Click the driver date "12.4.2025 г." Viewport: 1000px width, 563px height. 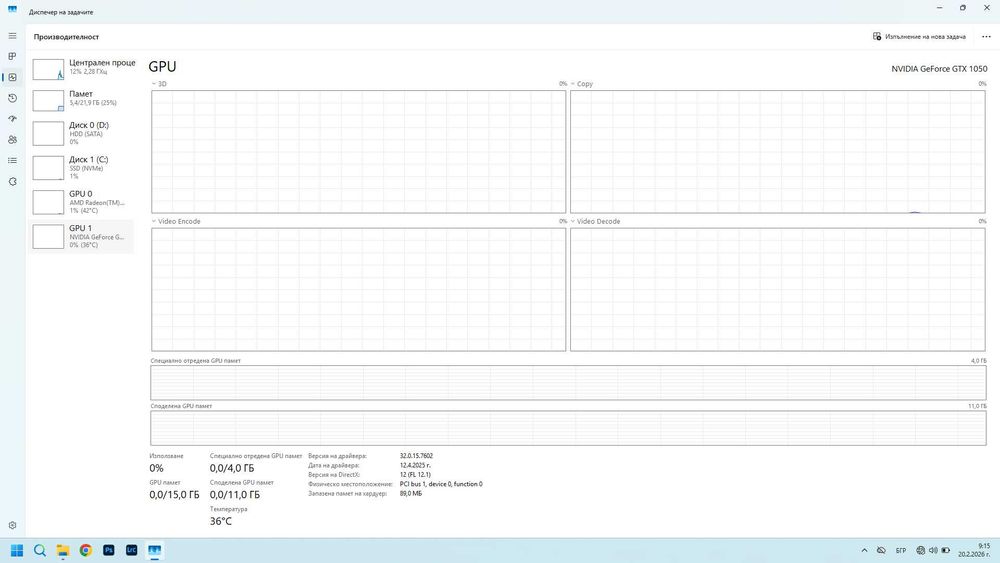coord(415,465)
